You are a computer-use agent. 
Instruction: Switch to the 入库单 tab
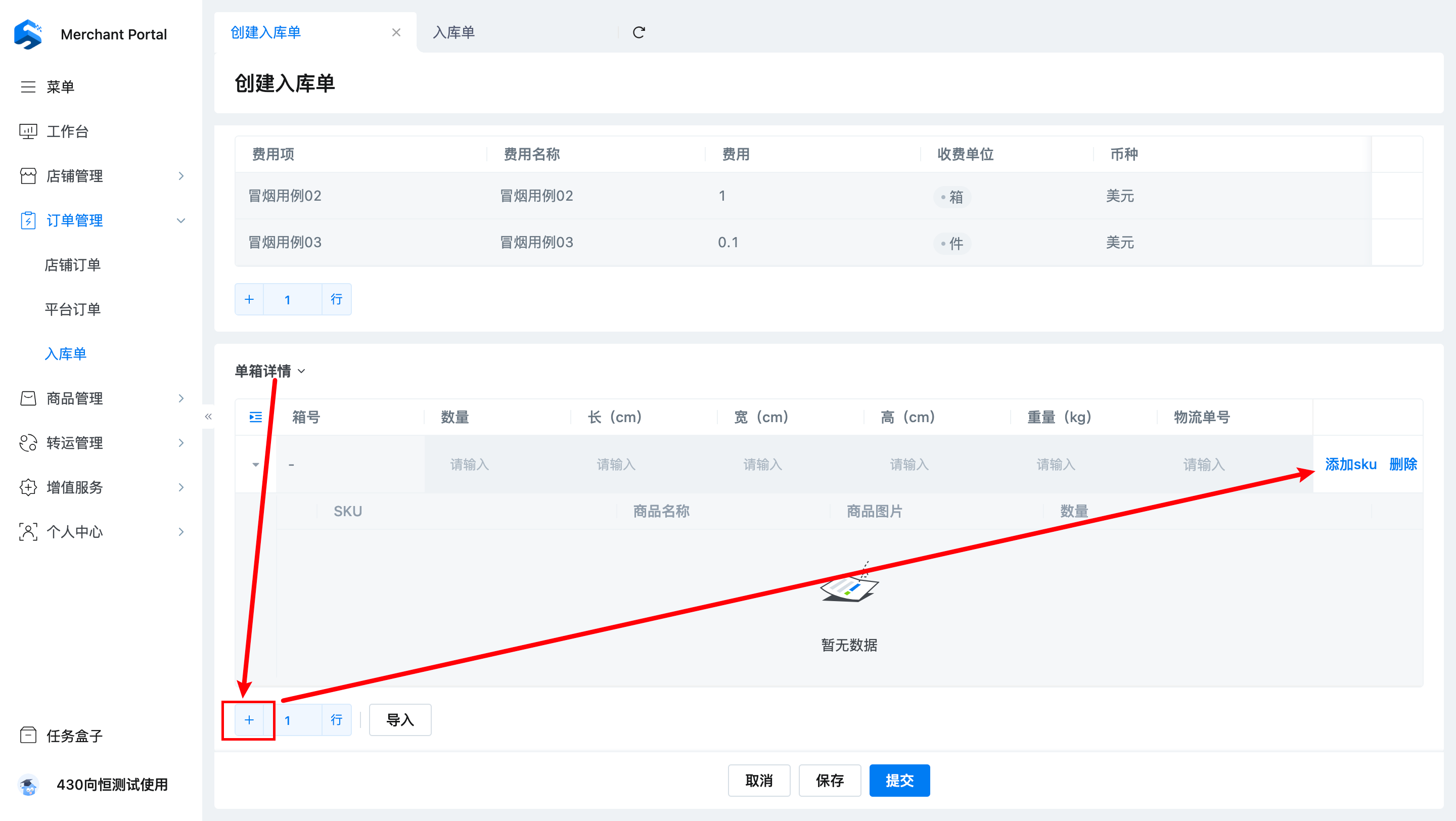click(x=454, y=33)
